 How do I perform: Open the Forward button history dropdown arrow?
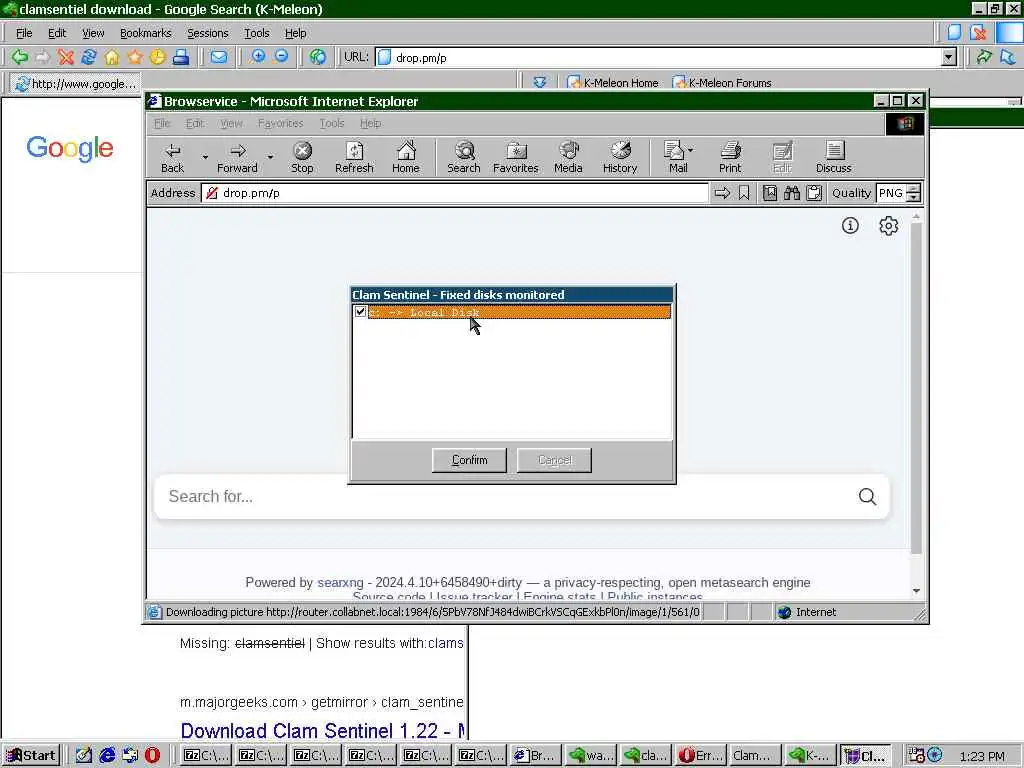tap(270, 157)
